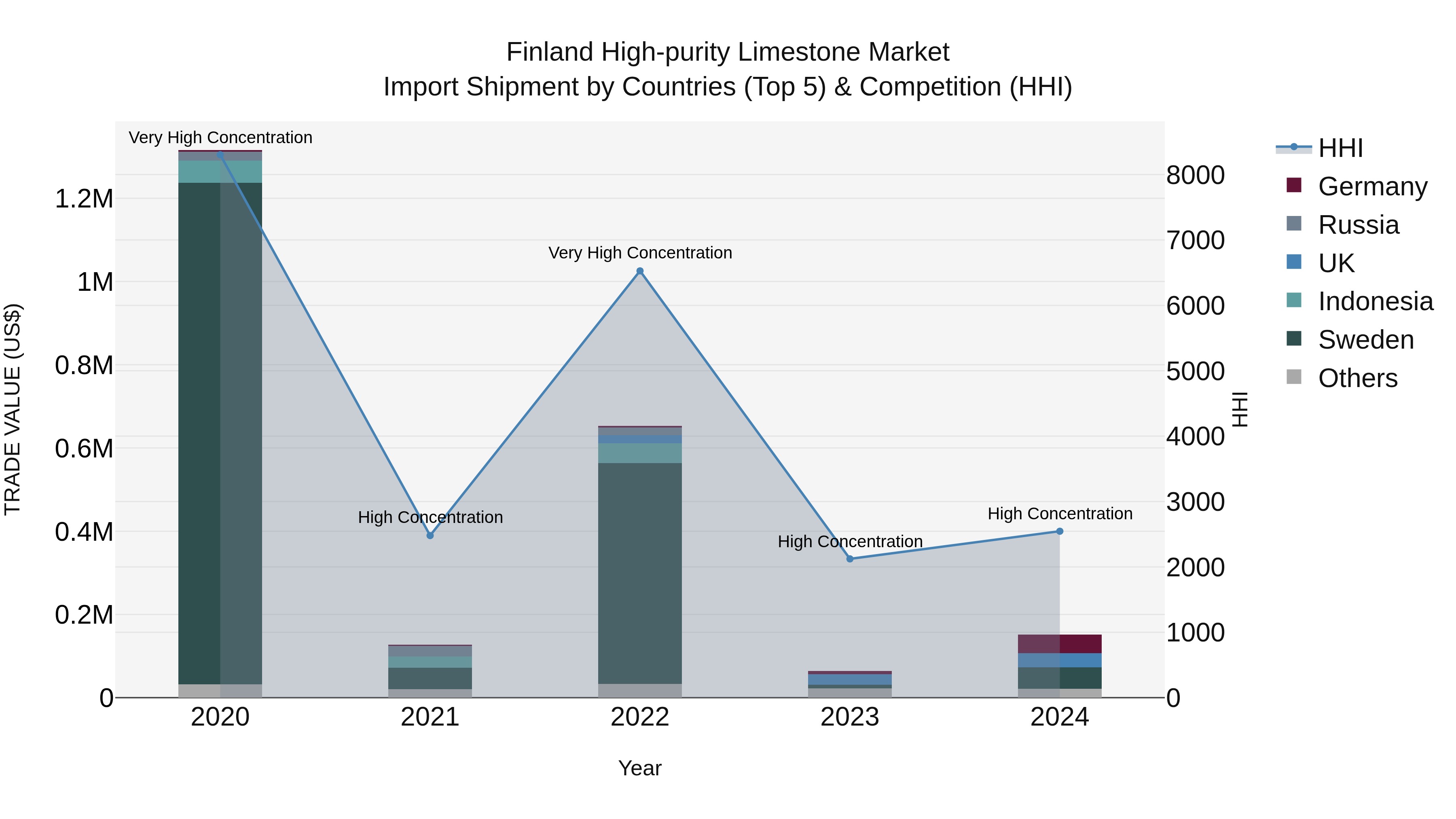Click the Indonesia teal color swatch
This screenshot has height=819, width=1456.
point(1294,300)
